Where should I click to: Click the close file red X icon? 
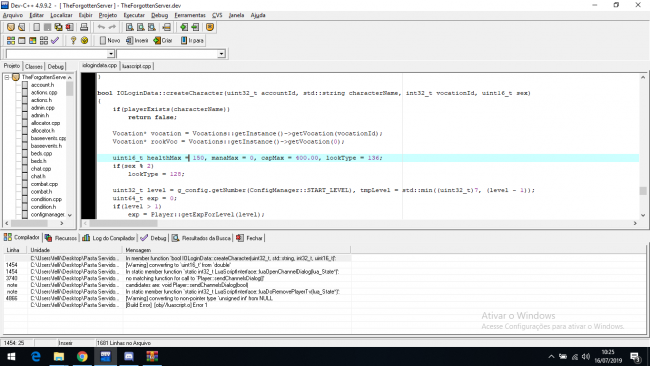69,27
